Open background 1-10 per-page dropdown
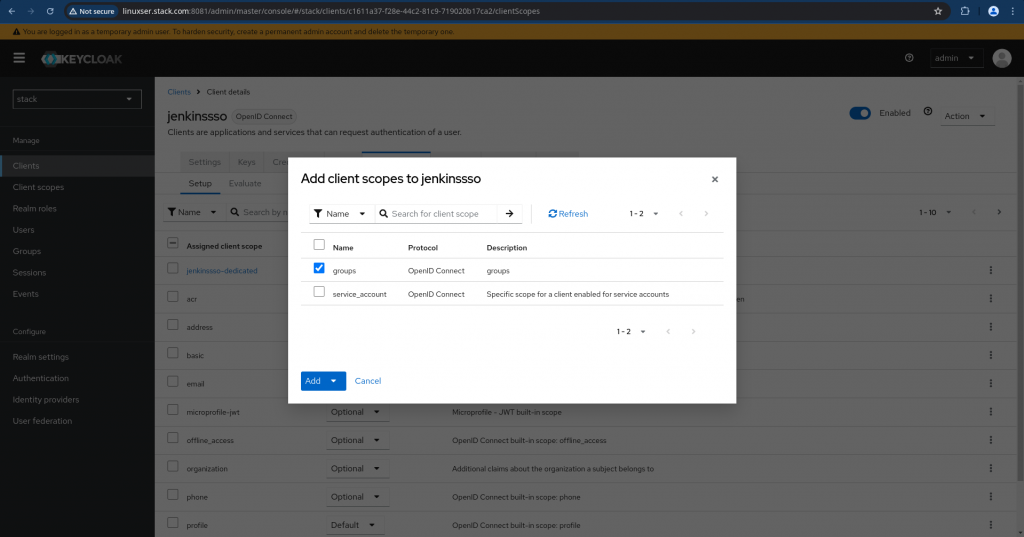This screenshot has height=537, width=1024. click(935, 212)
